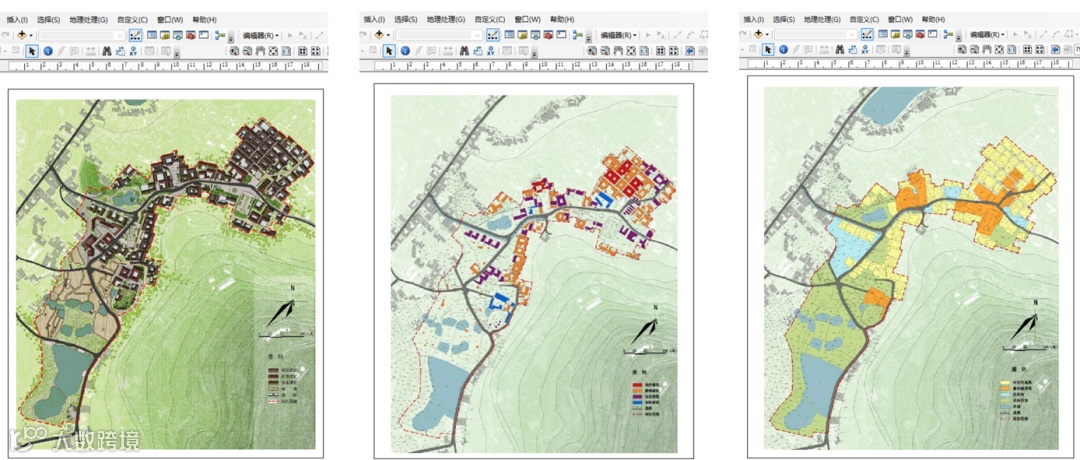The height and width of the screenshot is (460, 1080).
Task: Open 自定义(C) menu in middle ArcMap window
Action: (490, 19)
